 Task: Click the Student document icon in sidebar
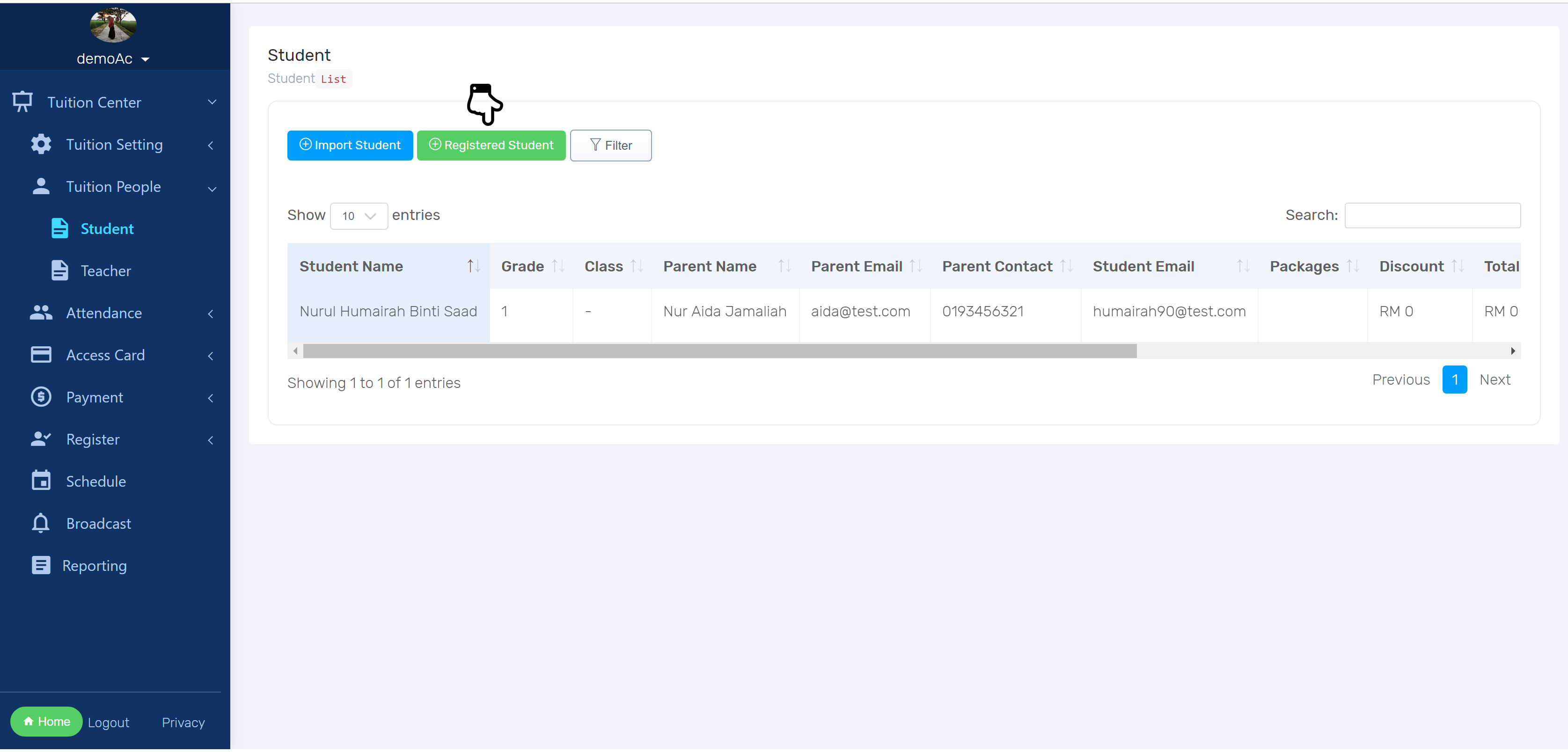tap(59, 228)
